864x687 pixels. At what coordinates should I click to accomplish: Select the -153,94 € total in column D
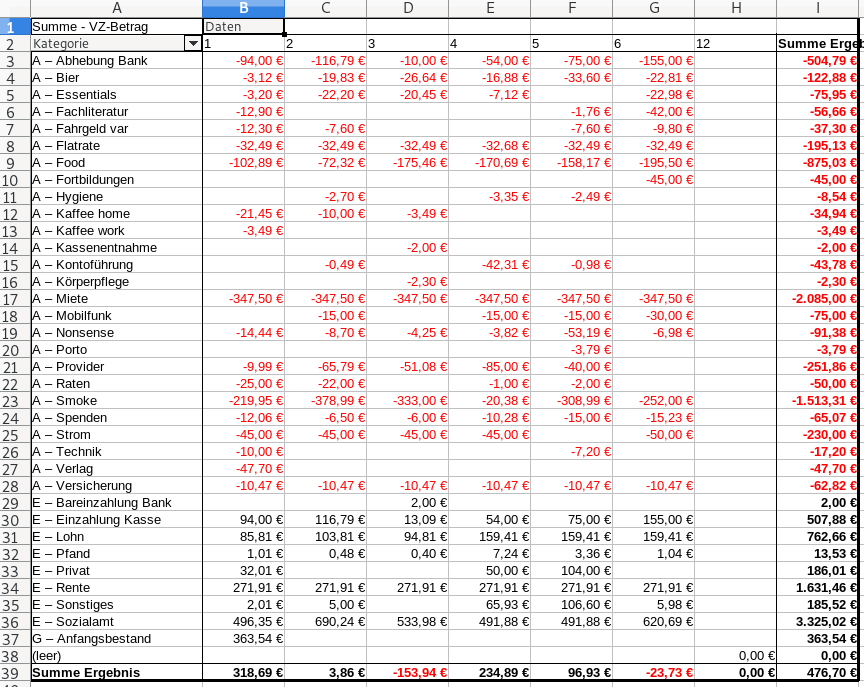pyautogui.click(x=407, y=673)
